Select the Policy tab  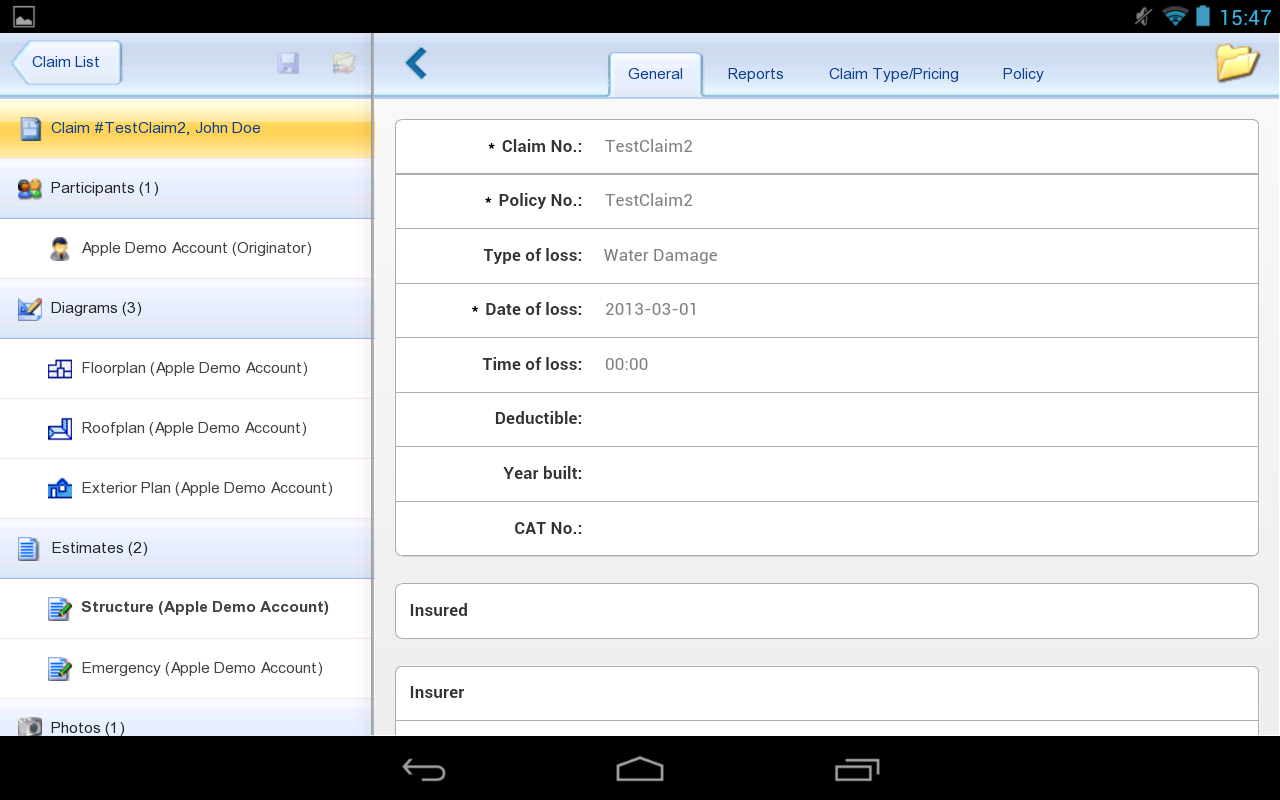click(1023, 74)
